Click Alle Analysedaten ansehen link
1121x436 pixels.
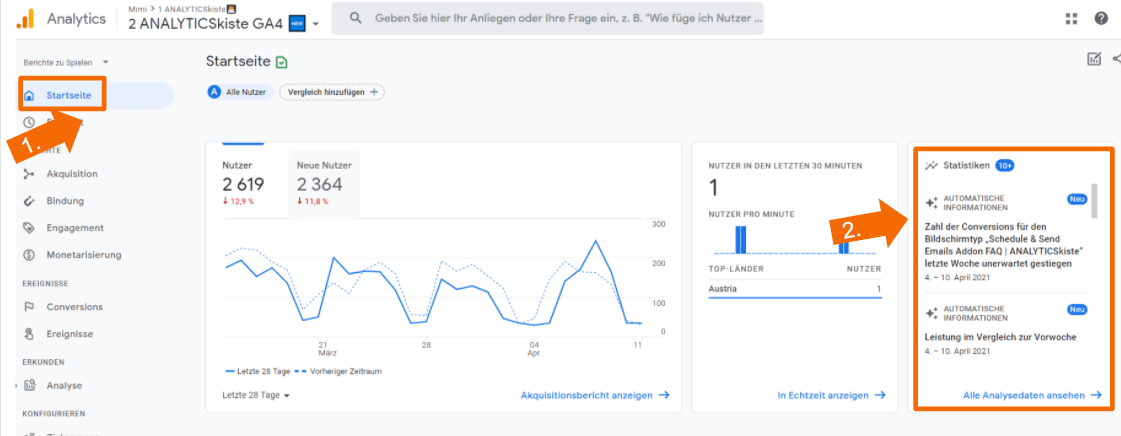(x=1032, y=395)
